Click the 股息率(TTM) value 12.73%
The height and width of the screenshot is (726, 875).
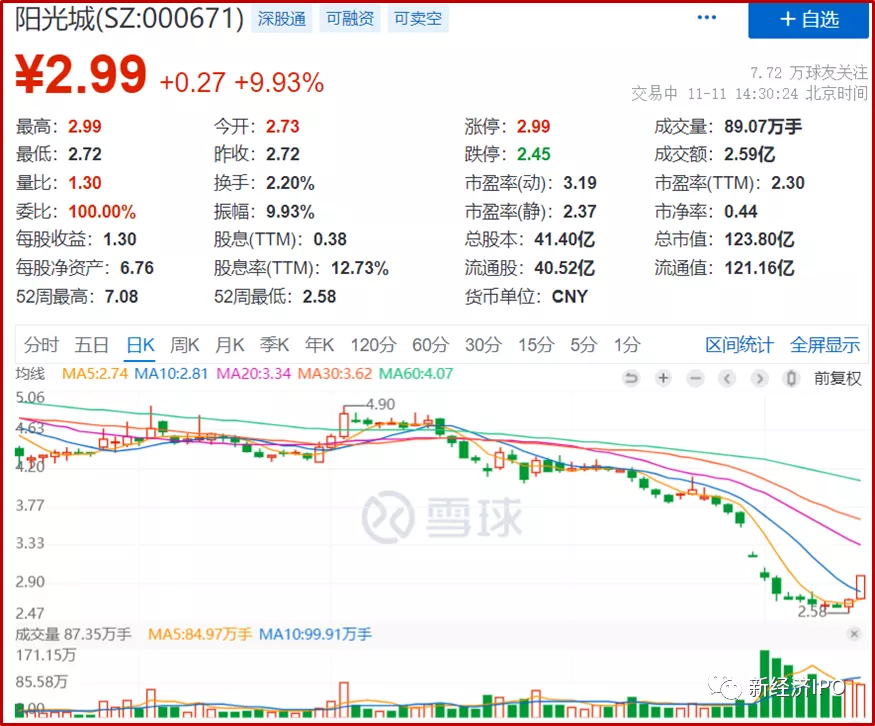point(359,268)
